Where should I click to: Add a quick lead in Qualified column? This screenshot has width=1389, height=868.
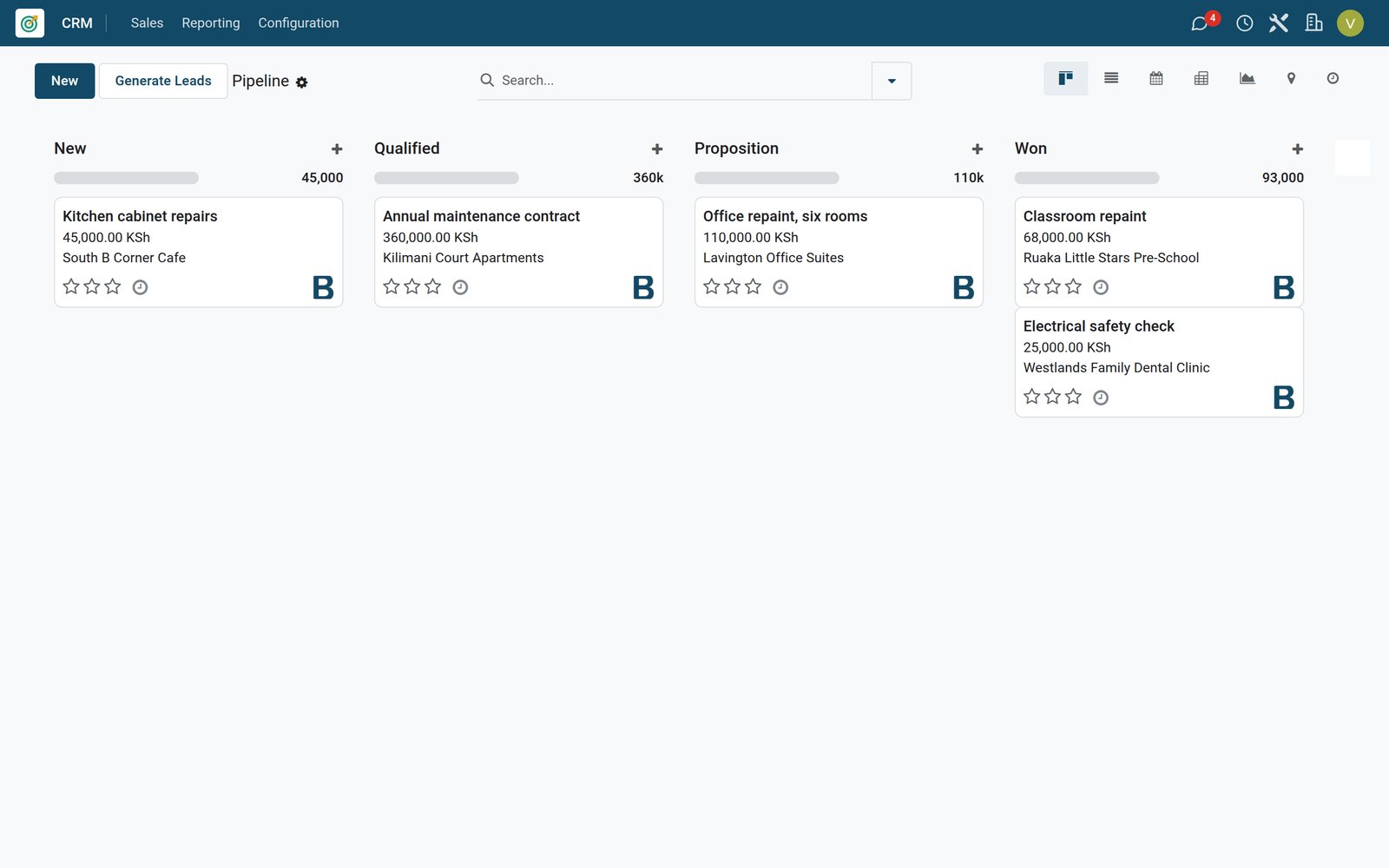click(657, 149)
